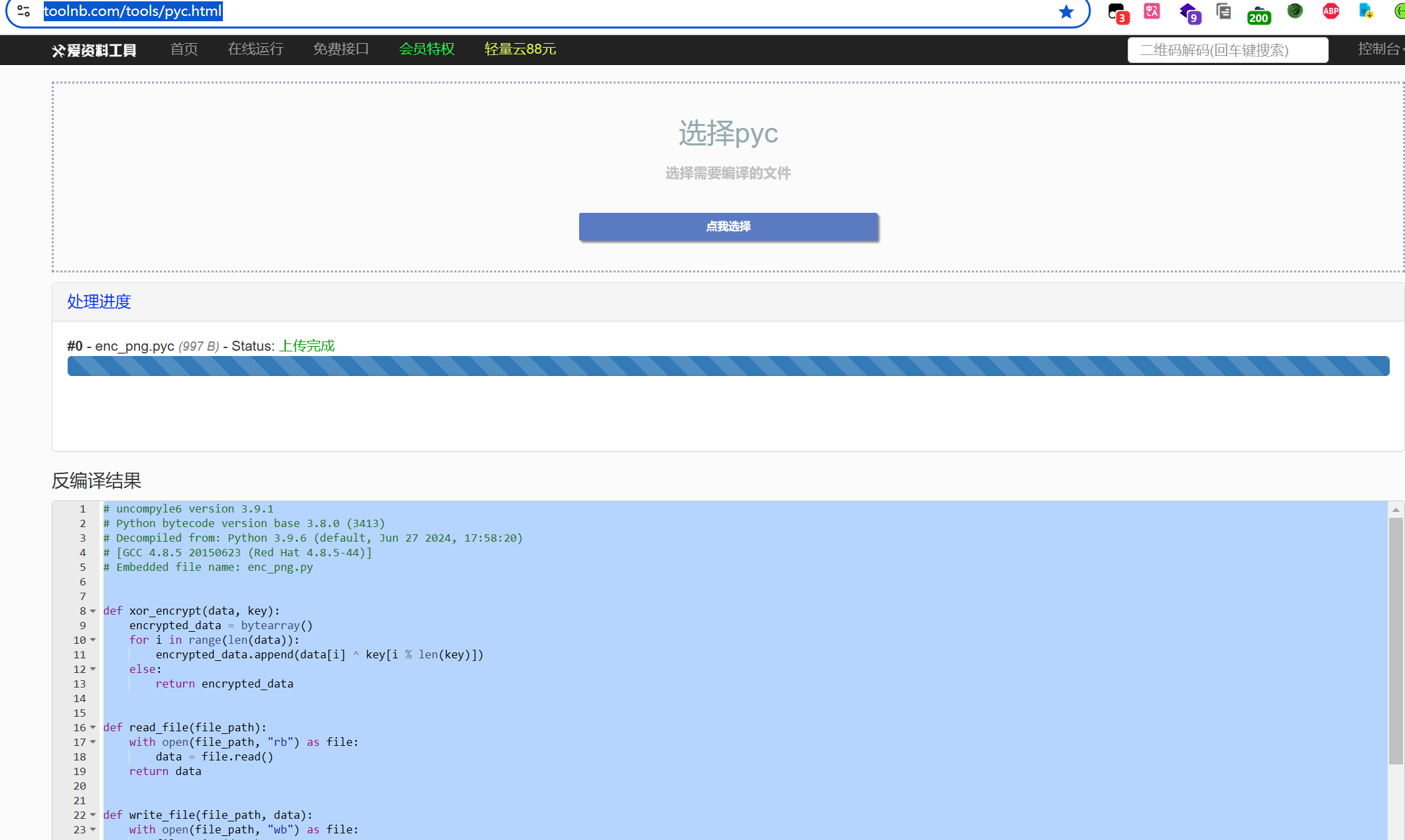Image resolution: width=1405 pixels, height=840 pixels.
Task: Go to 首页 in navigation bar
Action: pyautogui.click(x=184, y=49)
